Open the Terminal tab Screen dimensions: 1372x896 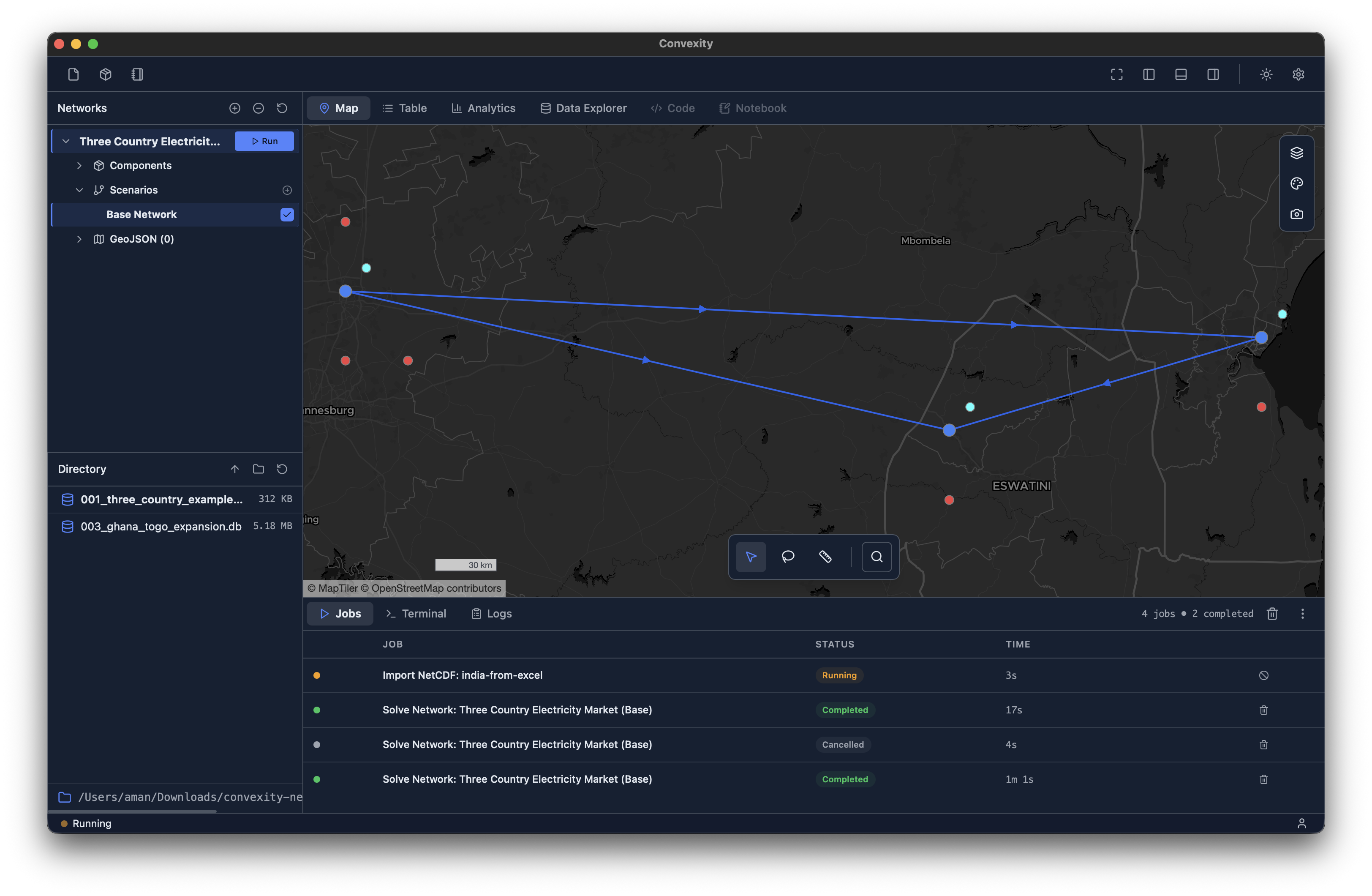(x=416, y=613)
